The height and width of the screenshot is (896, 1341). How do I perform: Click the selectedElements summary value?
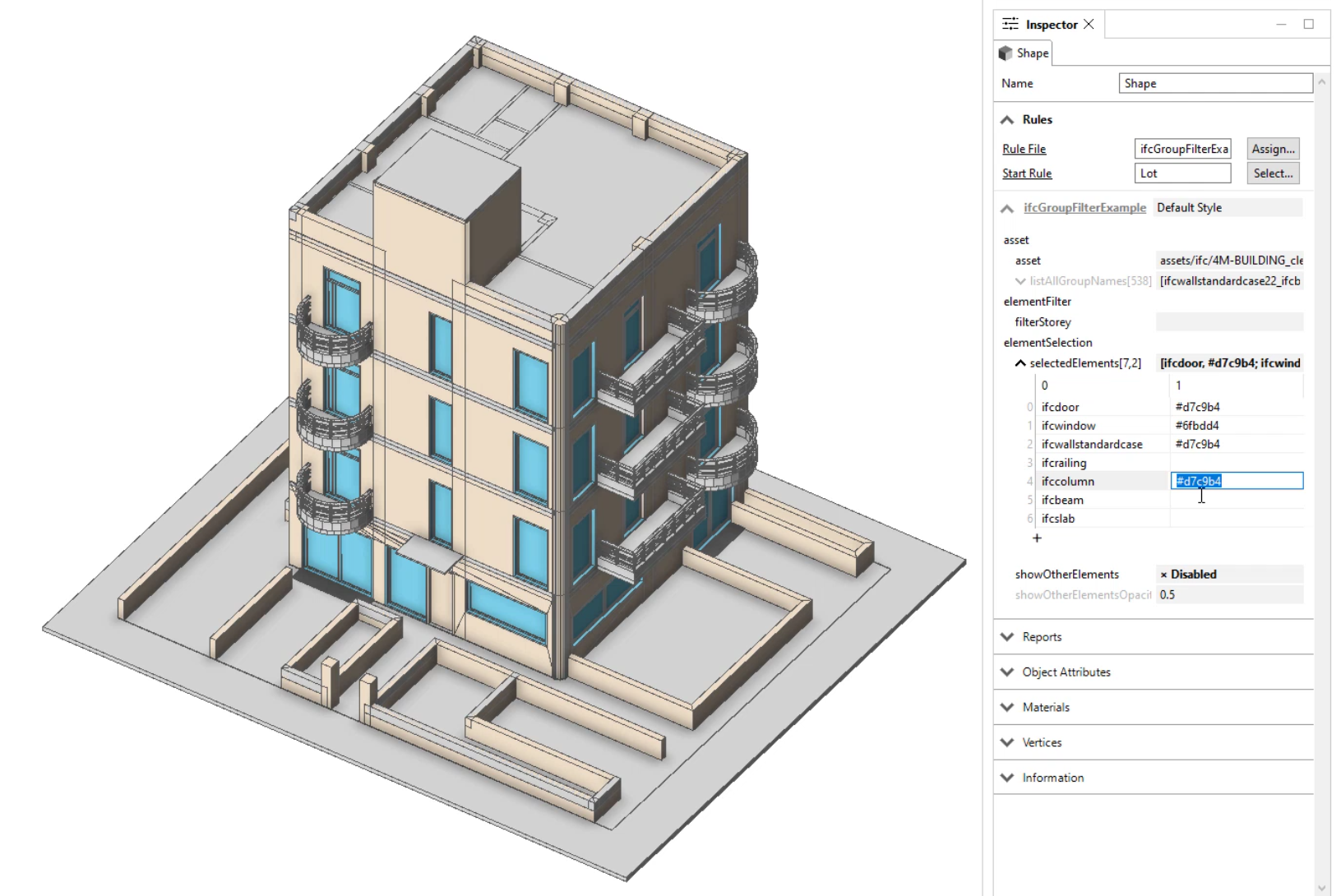pos(1229,363)
